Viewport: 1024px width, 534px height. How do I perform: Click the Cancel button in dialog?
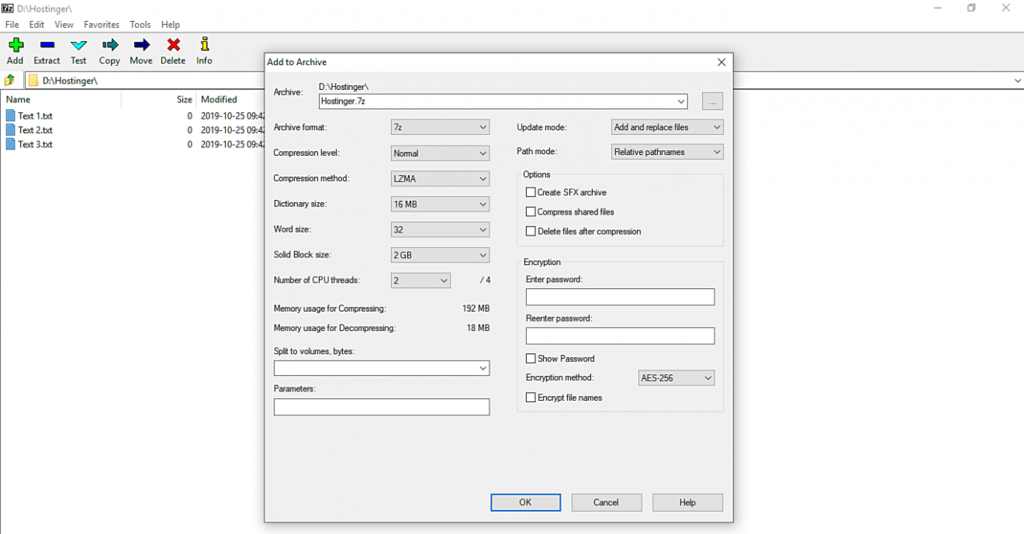606,502
